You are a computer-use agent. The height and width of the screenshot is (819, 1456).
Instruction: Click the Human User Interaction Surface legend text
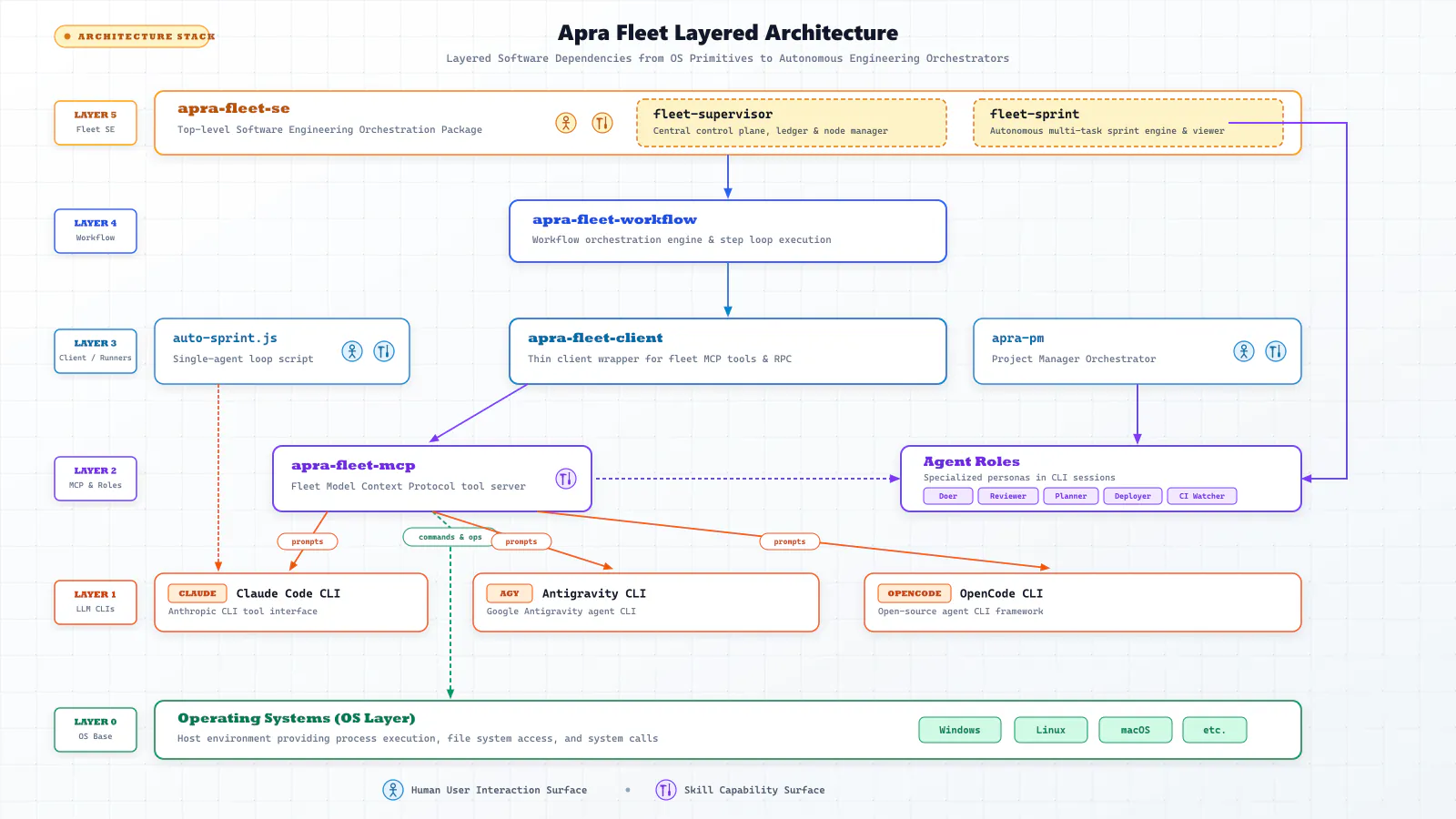click(499, 790)
